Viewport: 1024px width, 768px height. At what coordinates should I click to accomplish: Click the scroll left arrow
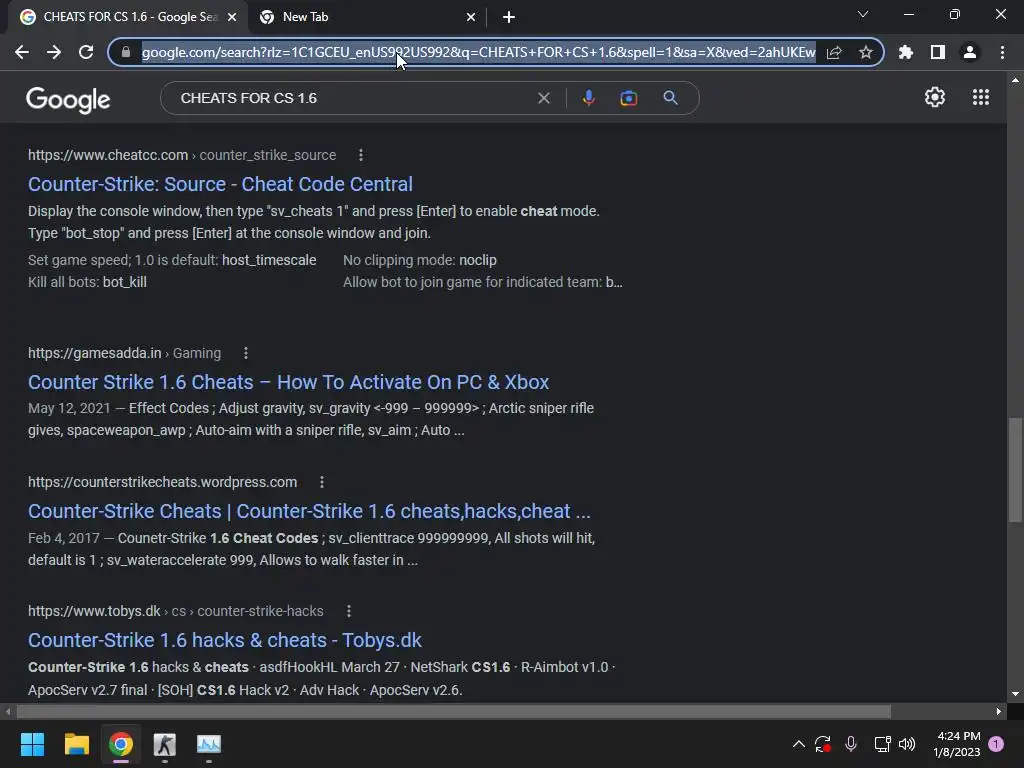(x=8, y=711)
